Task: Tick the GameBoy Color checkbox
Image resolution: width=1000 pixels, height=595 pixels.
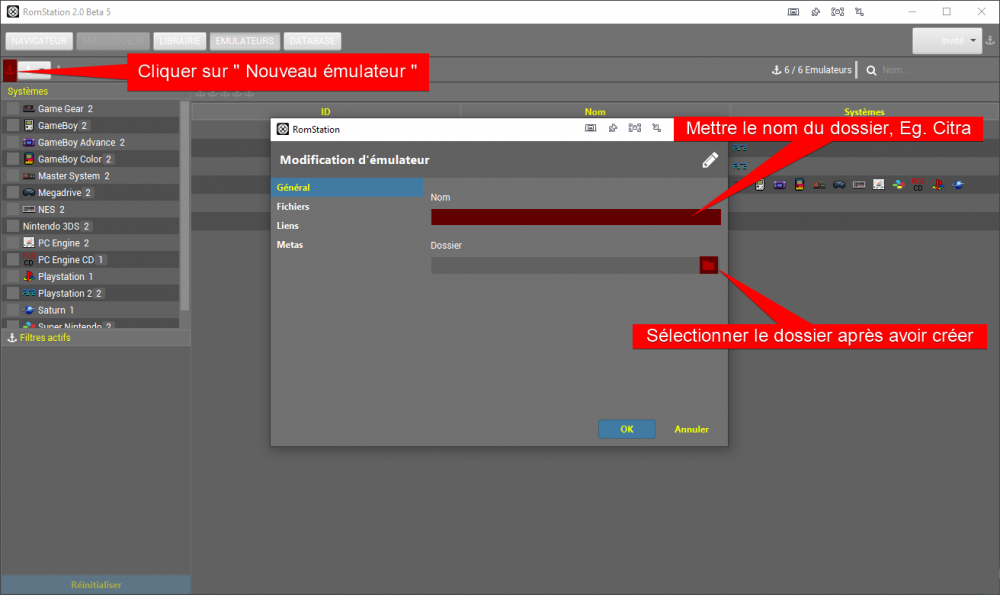Action: coord(13,159)
